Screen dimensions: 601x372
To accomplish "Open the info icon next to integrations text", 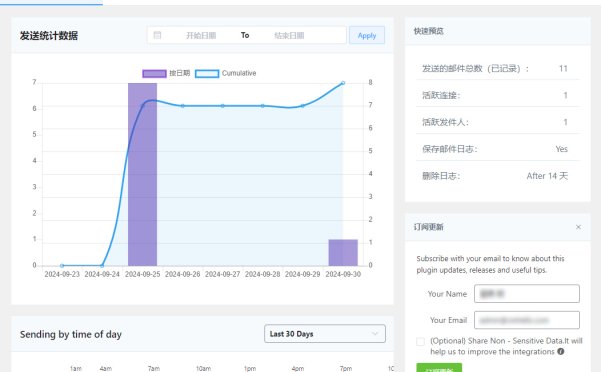I will 561,351.
